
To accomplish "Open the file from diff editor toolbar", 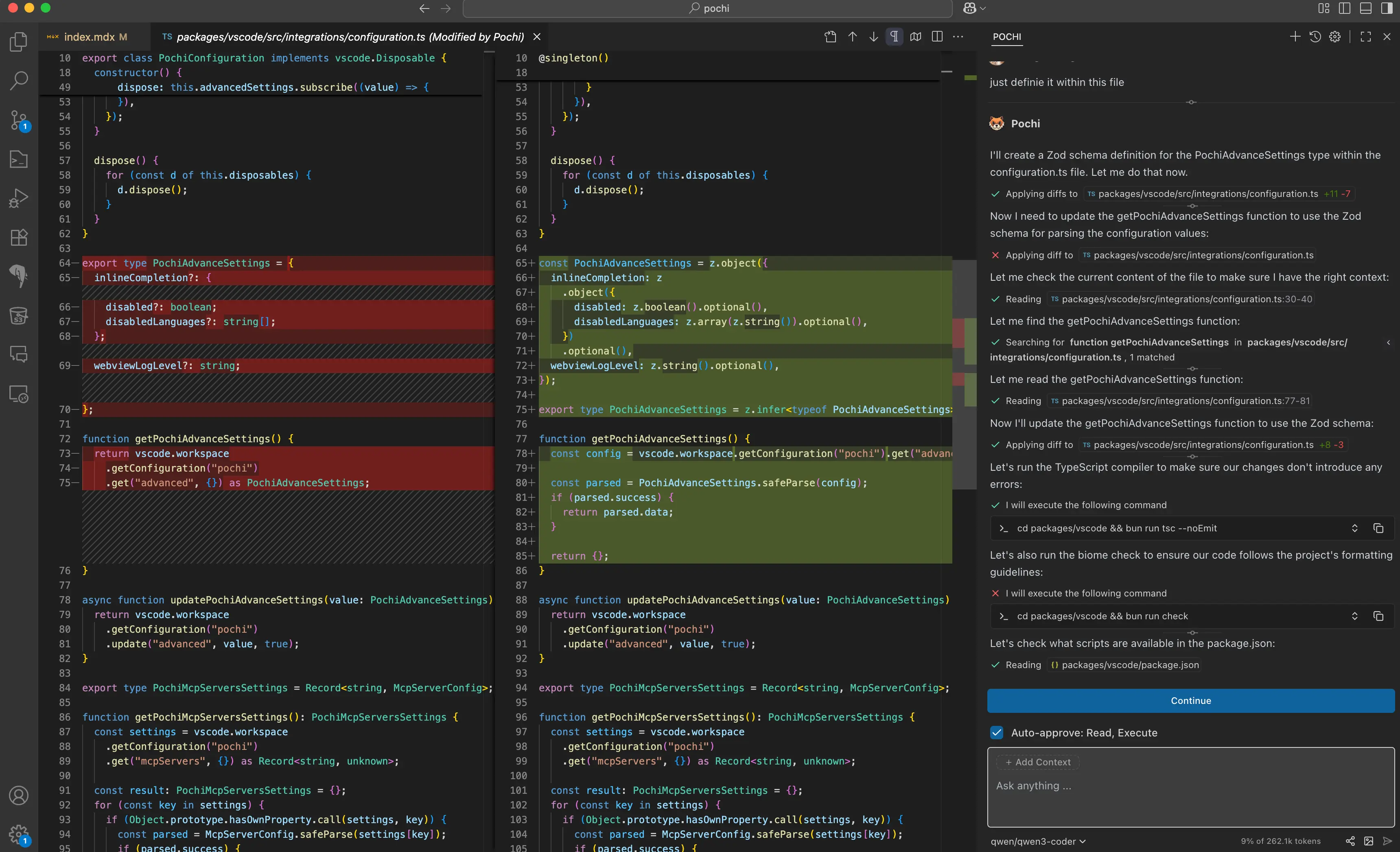I will click(830, 37).
